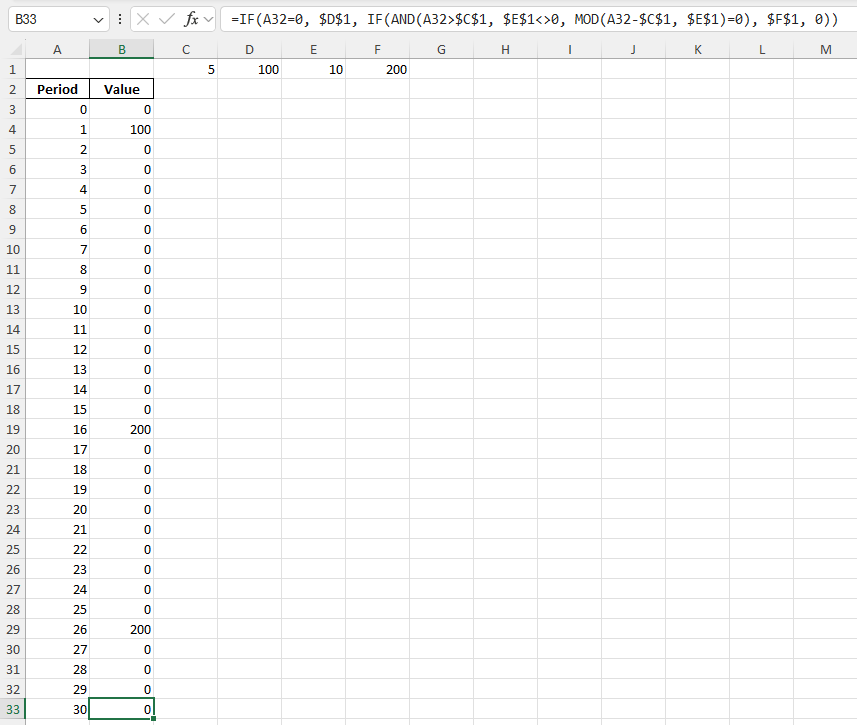Click period cell showing 15
Viewport: 857px width, 725px height.
point(57,410)
